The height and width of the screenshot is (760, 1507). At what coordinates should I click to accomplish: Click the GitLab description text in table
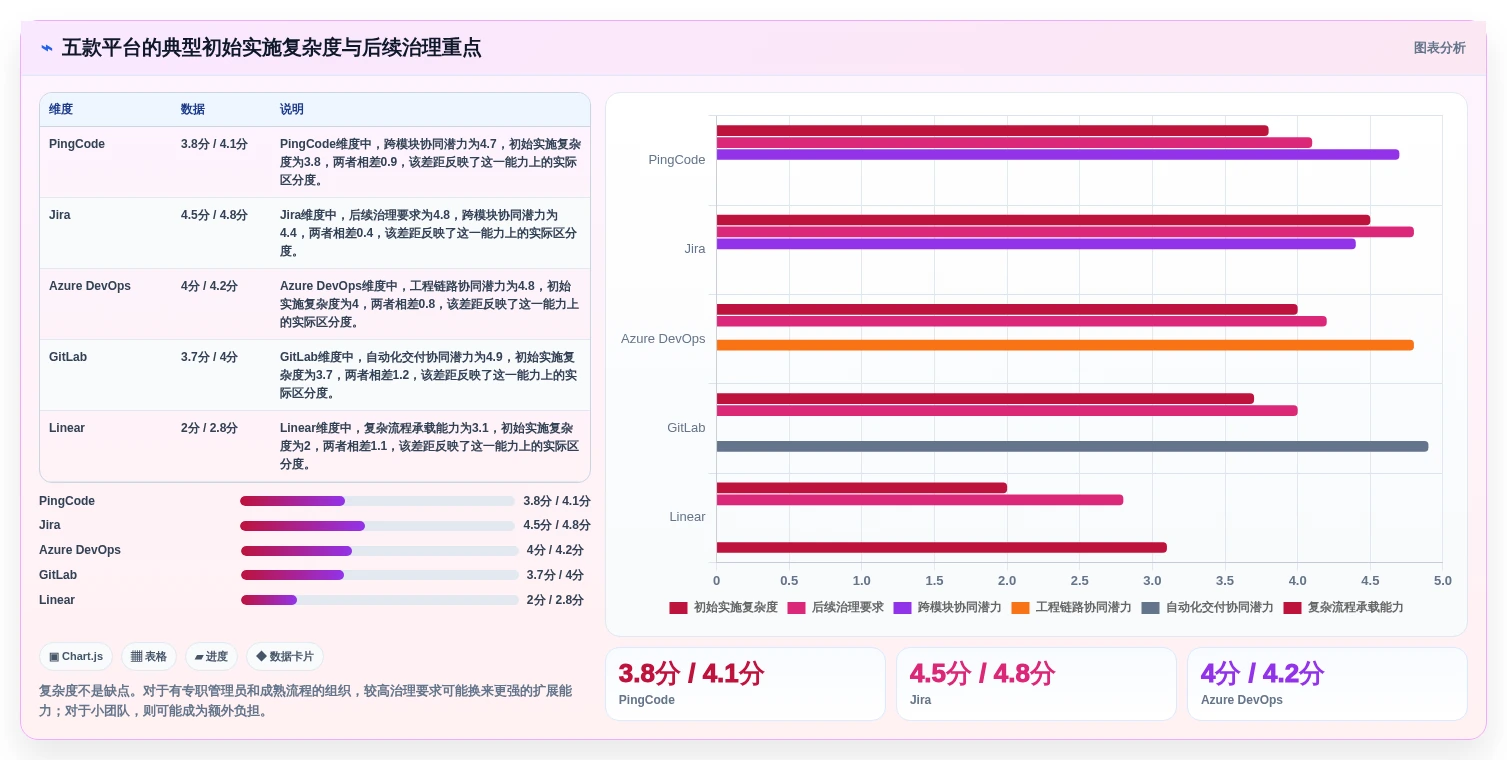(428, 375)
